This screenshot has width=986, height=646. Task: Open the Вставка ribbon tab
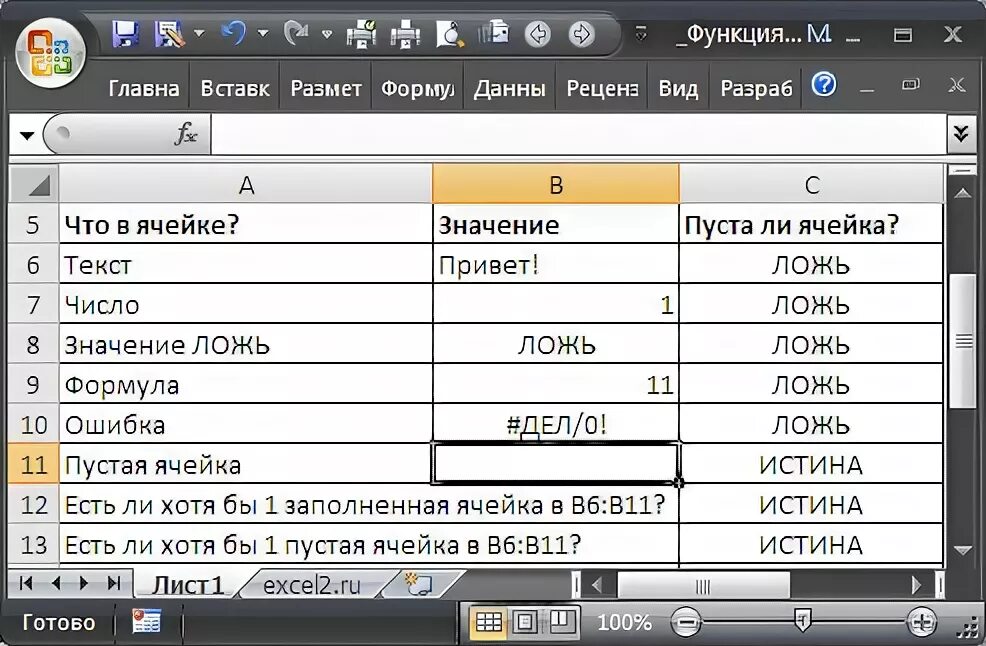point(235,89)
